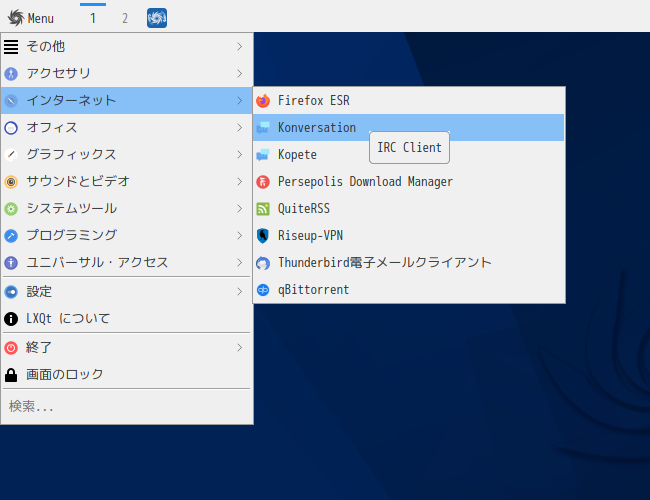The height and width of the screenshot is (500, 650).
Task: Expand the オフィス submenu arrow
Action: coord(240,128)
